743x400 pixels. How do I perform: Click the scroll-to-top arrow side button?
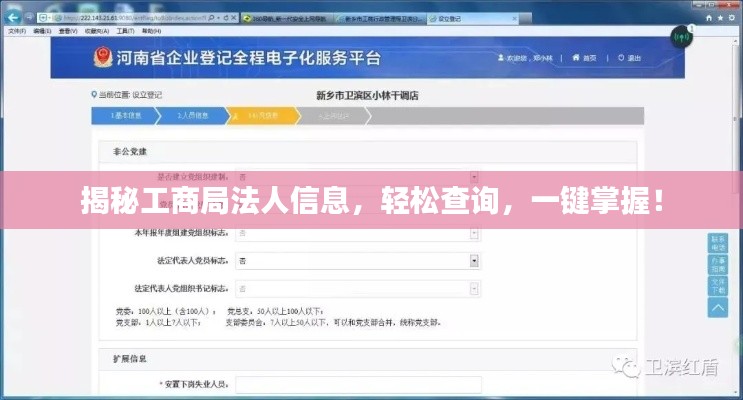718,308
